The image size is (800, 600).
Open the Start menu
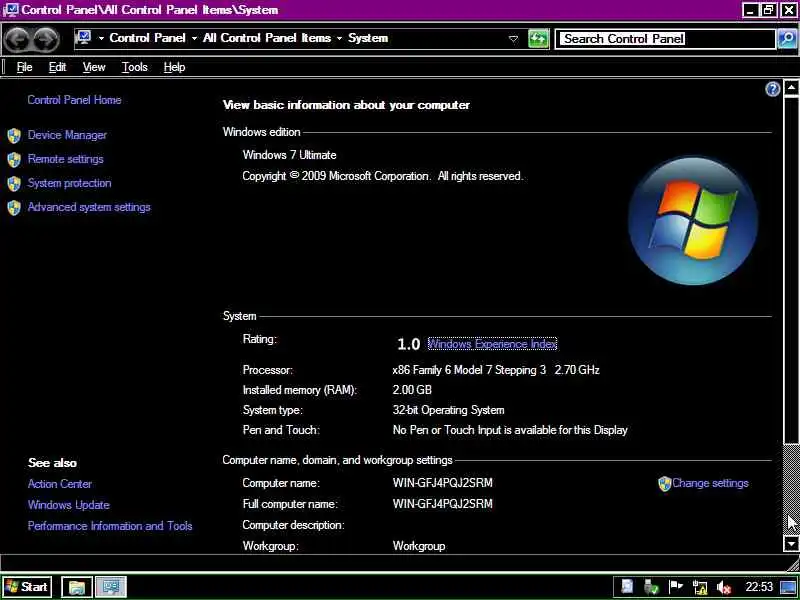pos(27,587)
